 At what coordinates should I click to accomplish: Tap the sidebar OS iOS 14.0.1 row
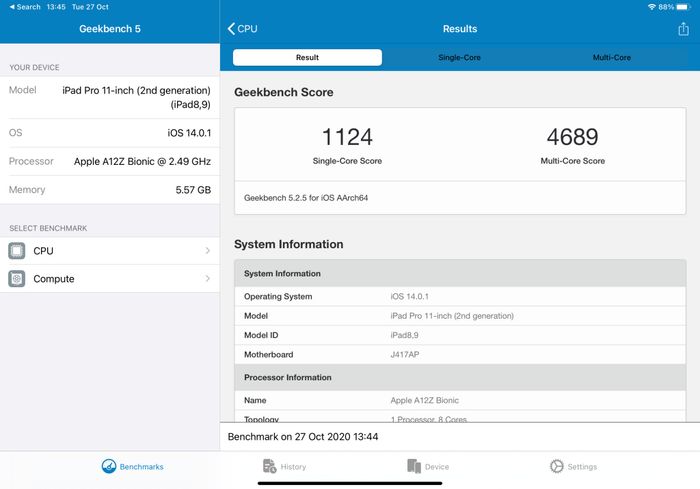[x=110, y=133]
